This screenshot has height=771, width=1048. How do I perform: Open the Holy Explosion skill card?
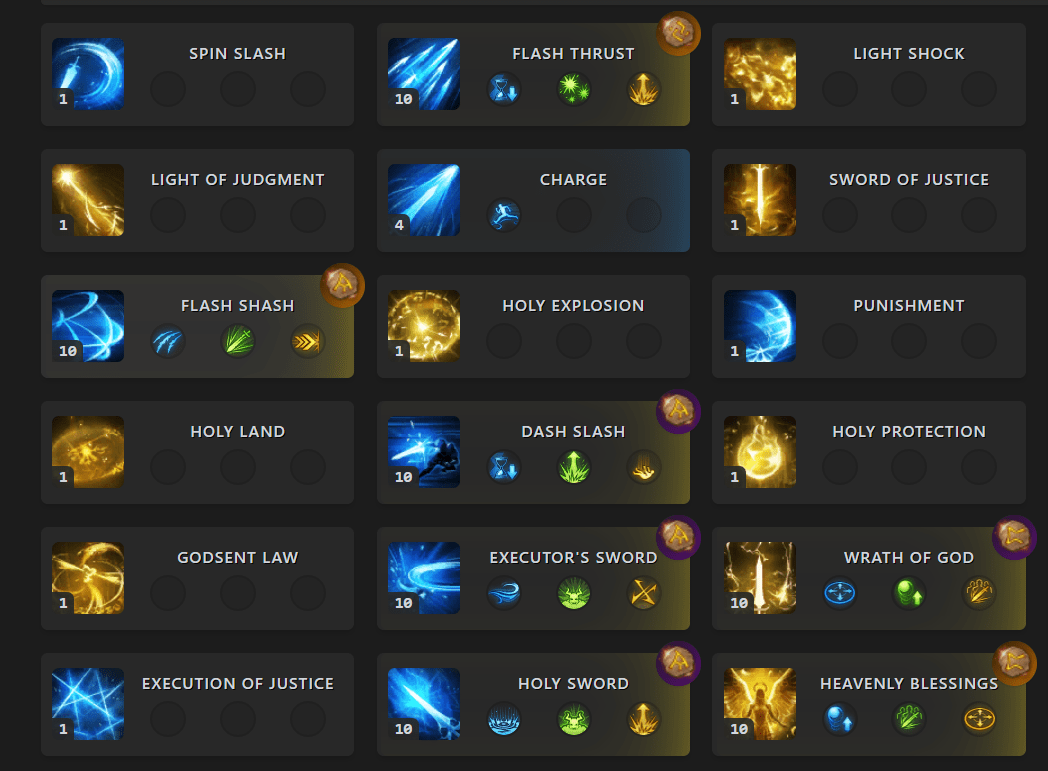point(533,326)
